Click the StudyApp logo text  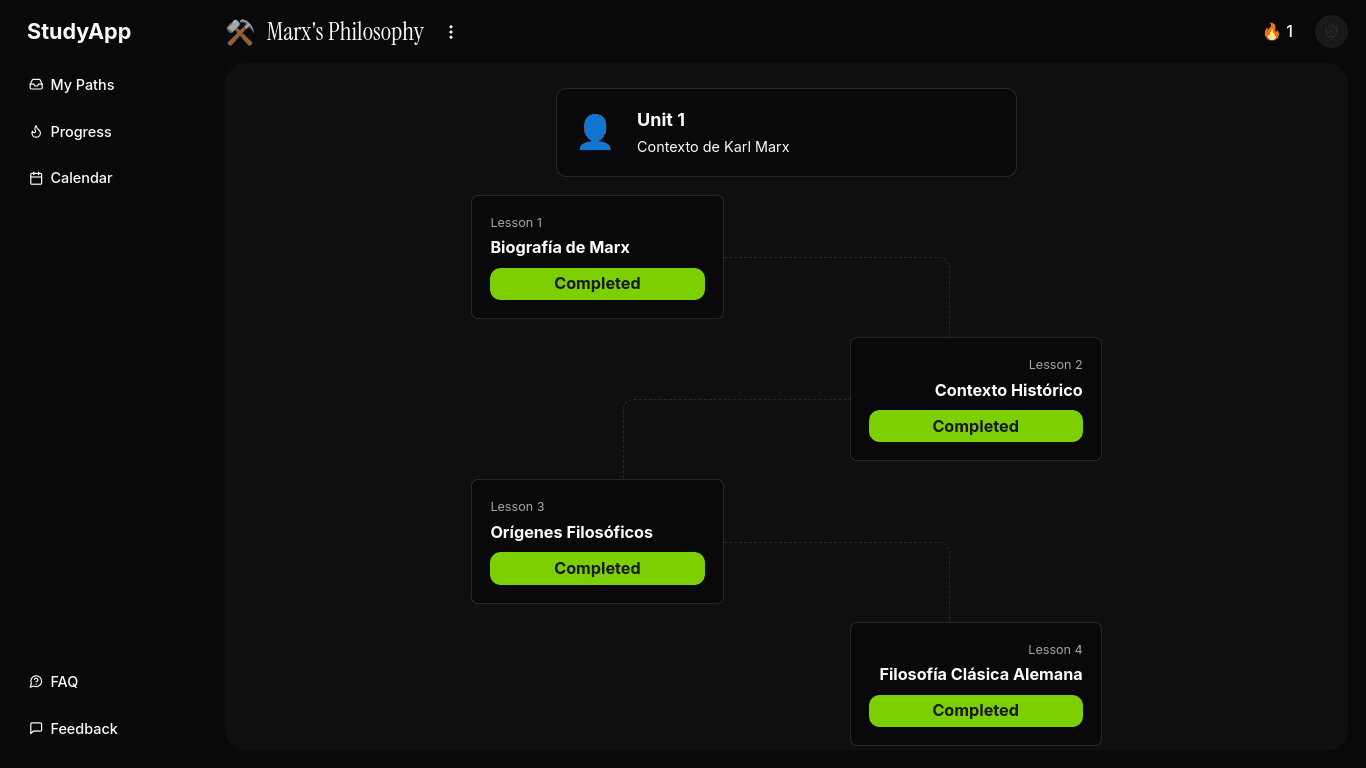[x=79, y=32]
